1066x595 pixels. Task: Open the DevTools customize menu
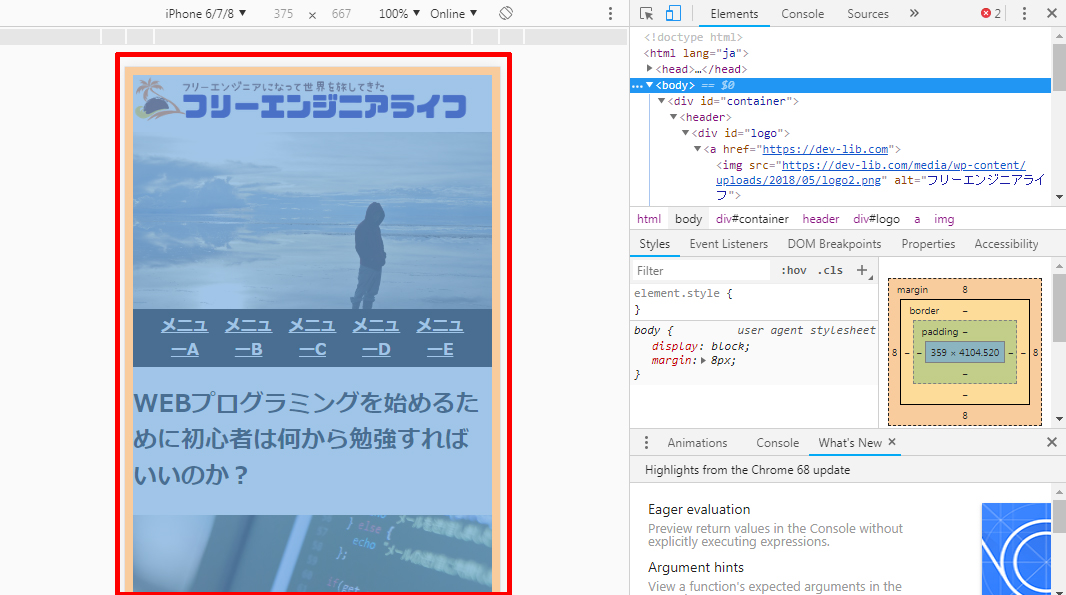(1024, 13)
